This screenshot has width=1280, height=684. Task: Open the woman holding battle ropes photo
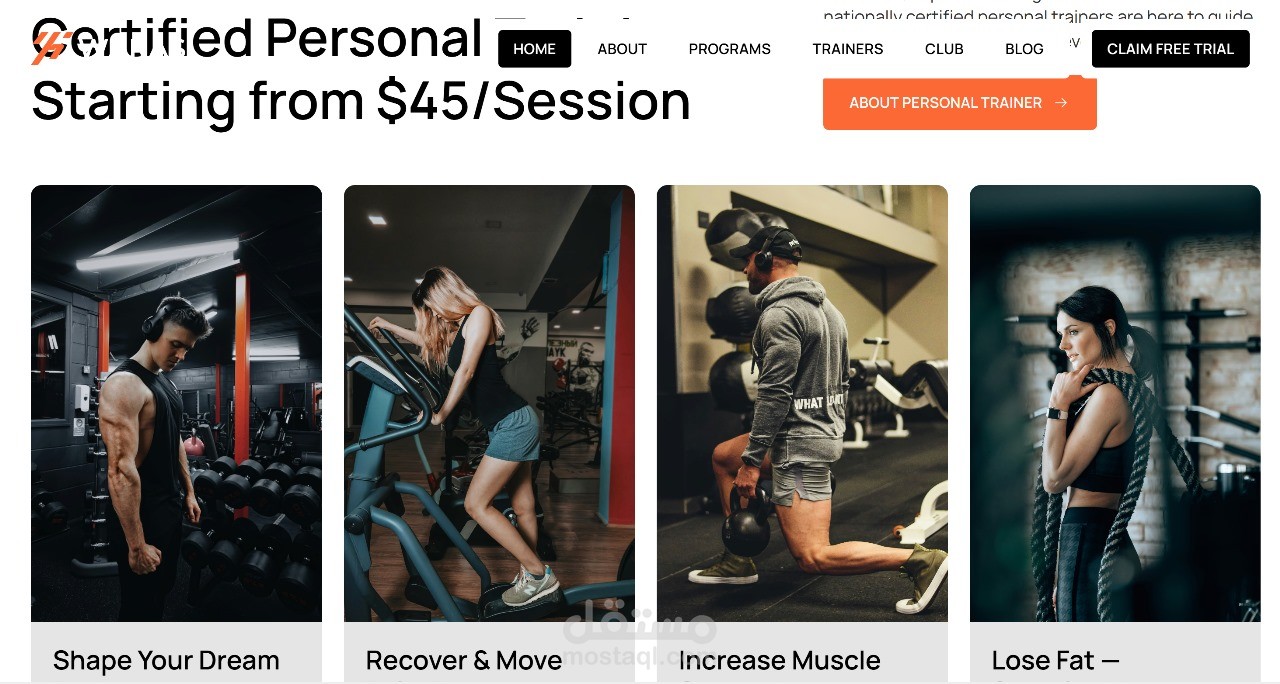point(1115,403)
